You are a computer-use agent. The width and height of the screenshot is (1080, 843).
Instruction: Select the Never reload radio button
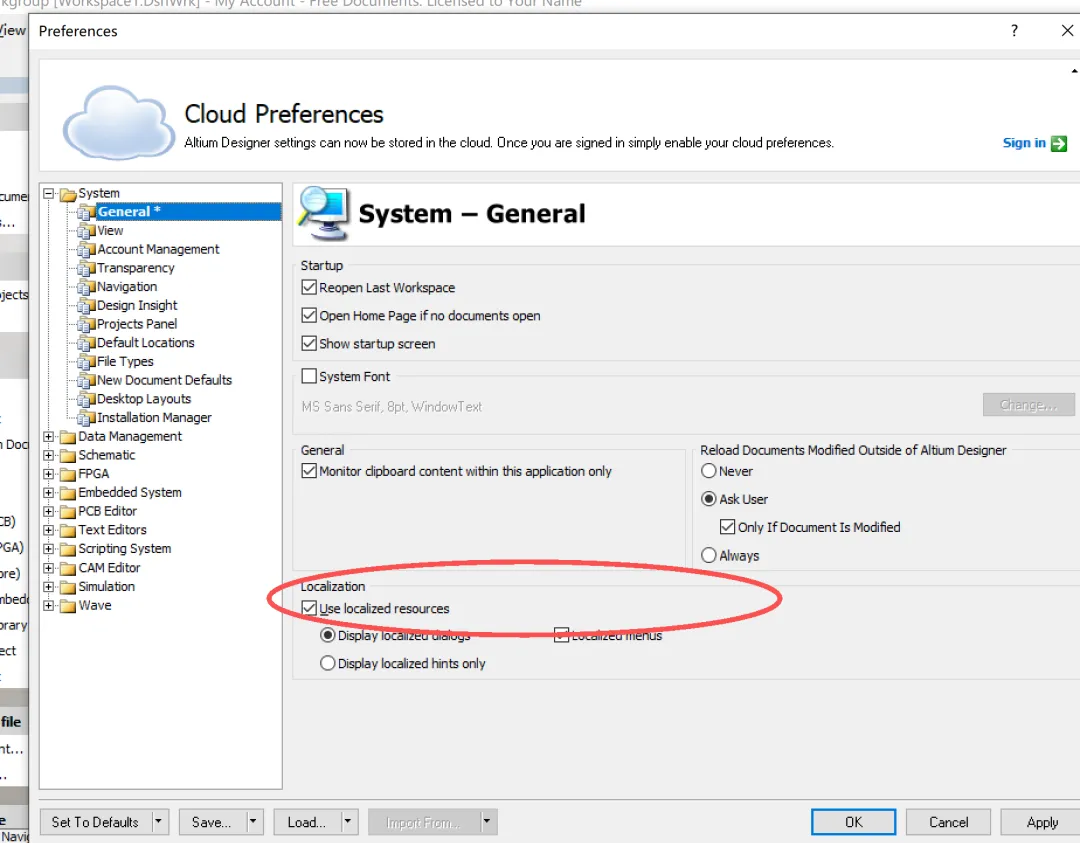tap(709, 471)
